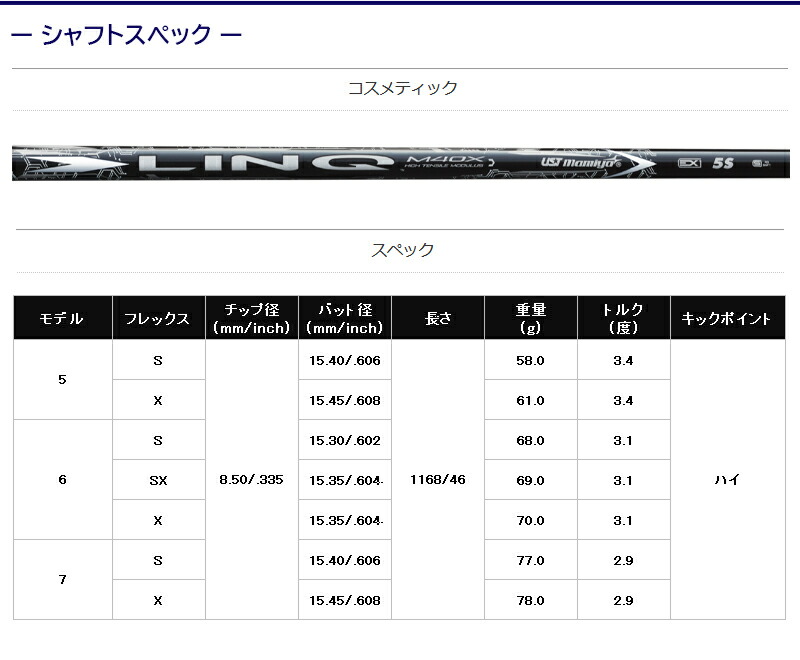
Task: Select the キックポイント column header
Action: click(725, 320)
